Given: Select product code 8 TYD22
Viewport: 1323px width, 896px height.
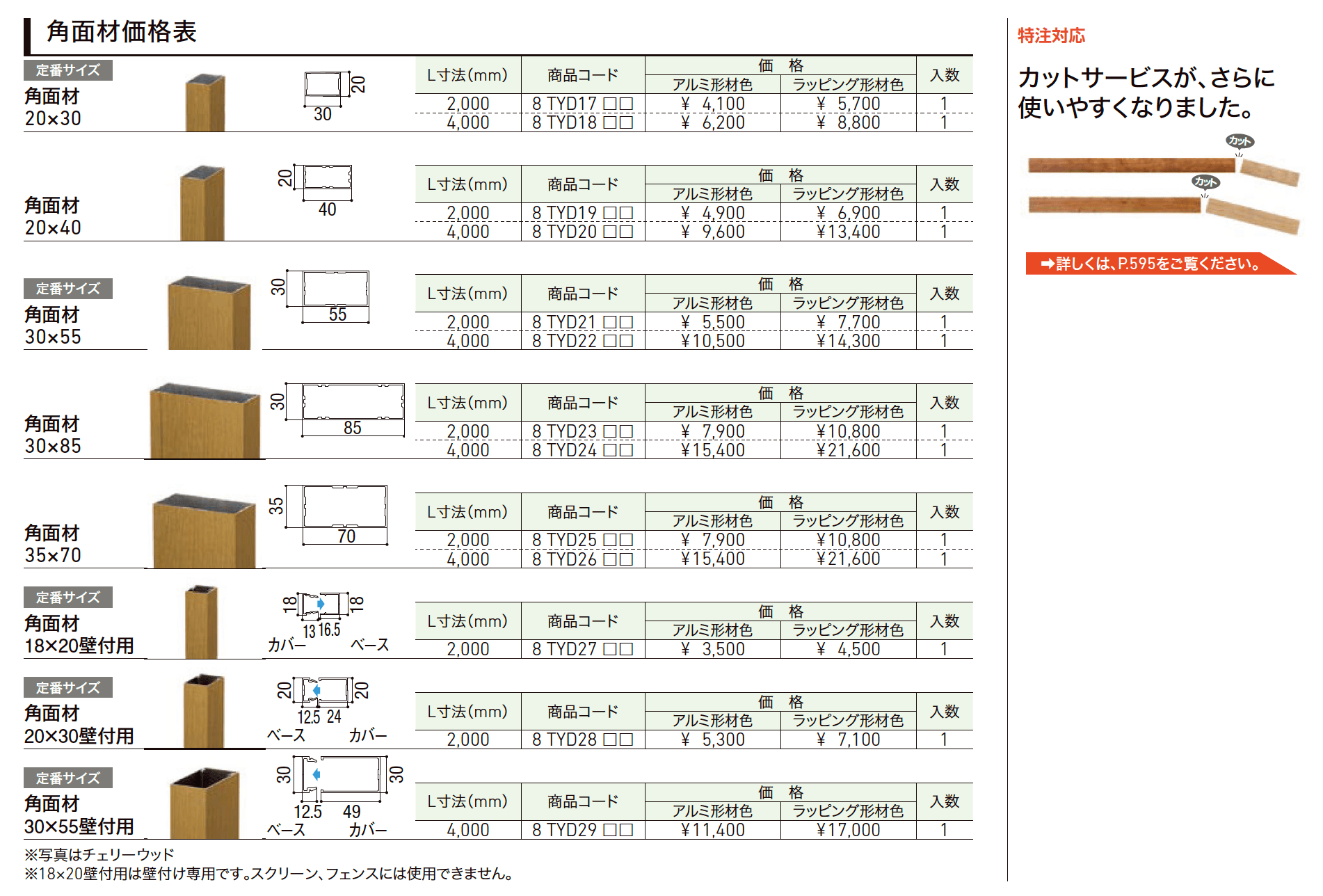Looking at the screenshot, I should [582, 341].
